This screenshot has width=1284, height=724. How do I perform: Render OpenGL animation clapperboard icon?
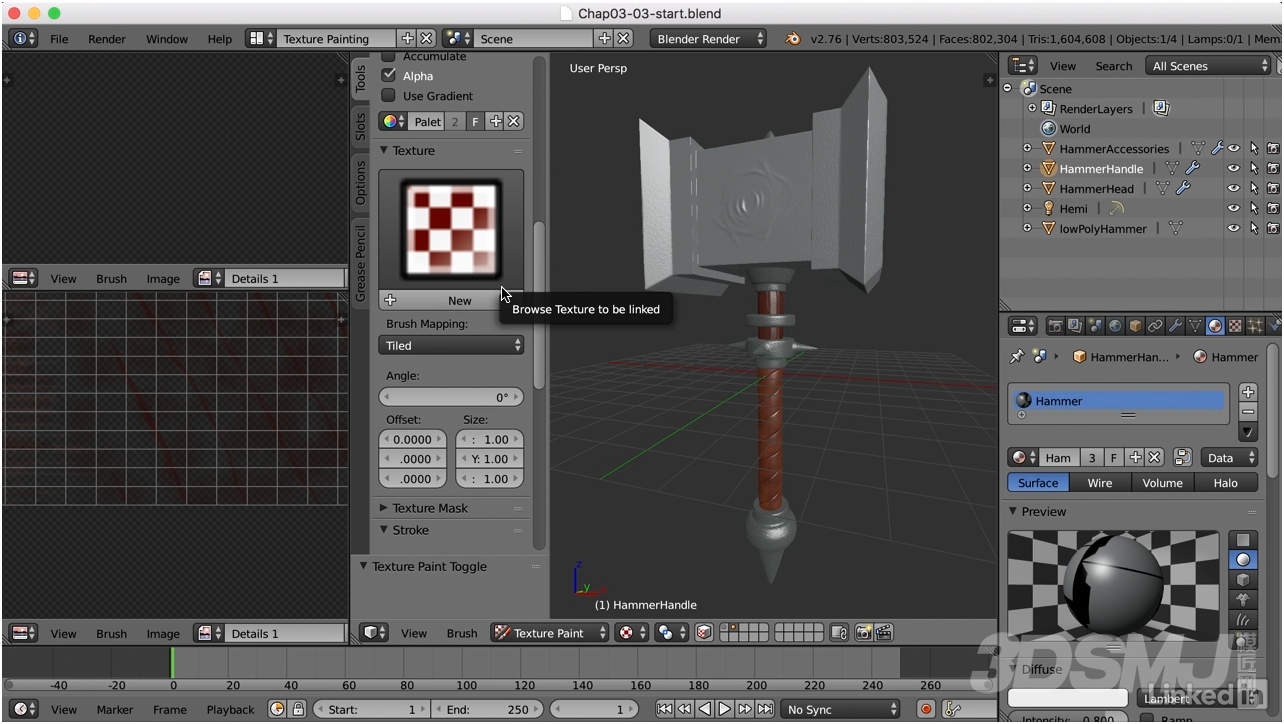884,633
